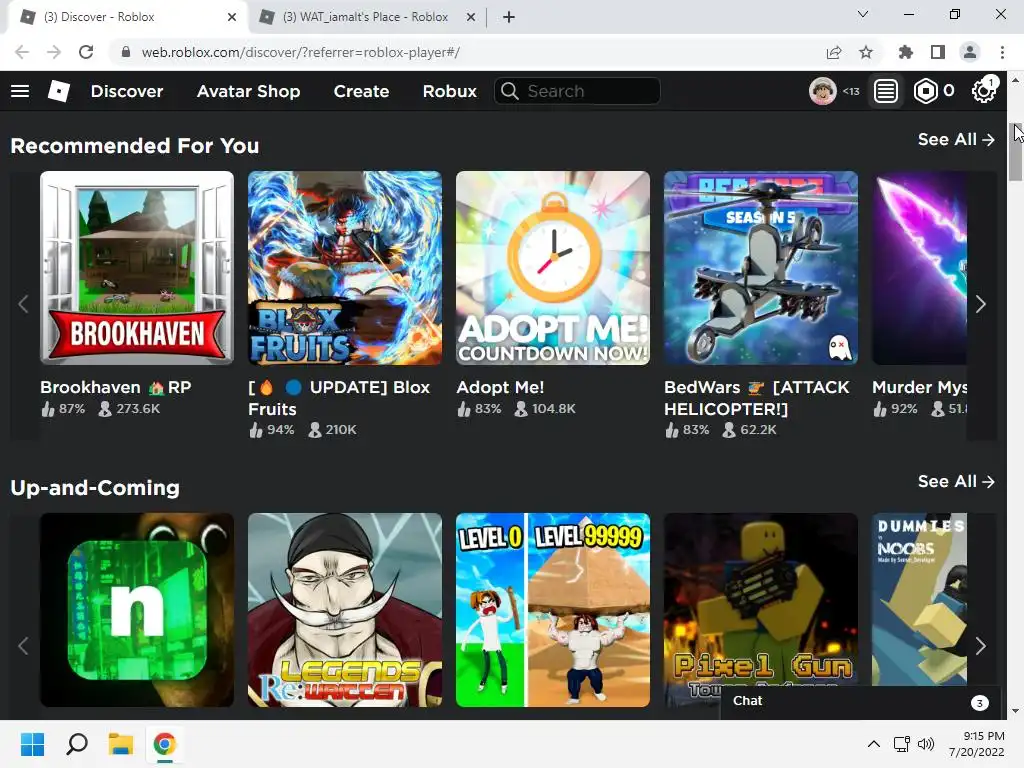Open Discover in navigation bar
Viewport: 1024px width, 768px height.
point(127,91)
